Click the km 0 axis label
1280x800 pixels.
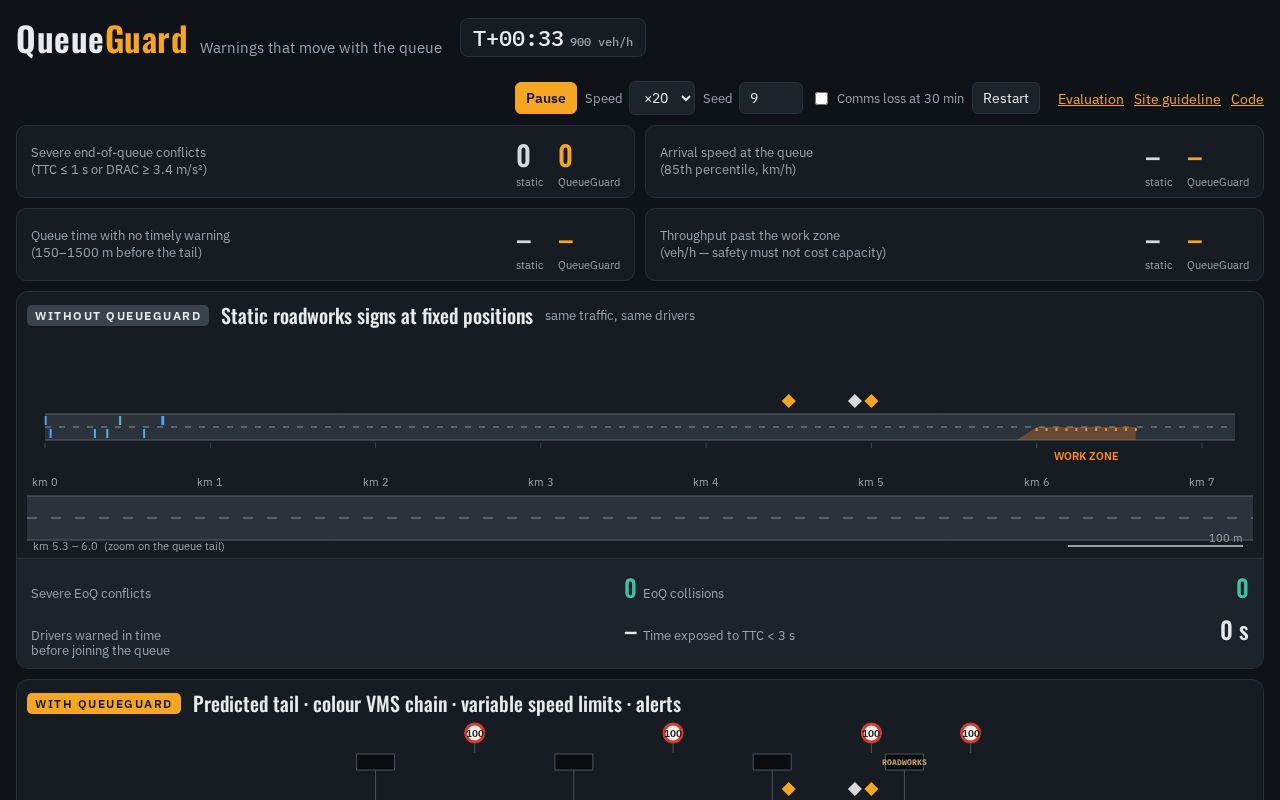[x=45, y=482]
